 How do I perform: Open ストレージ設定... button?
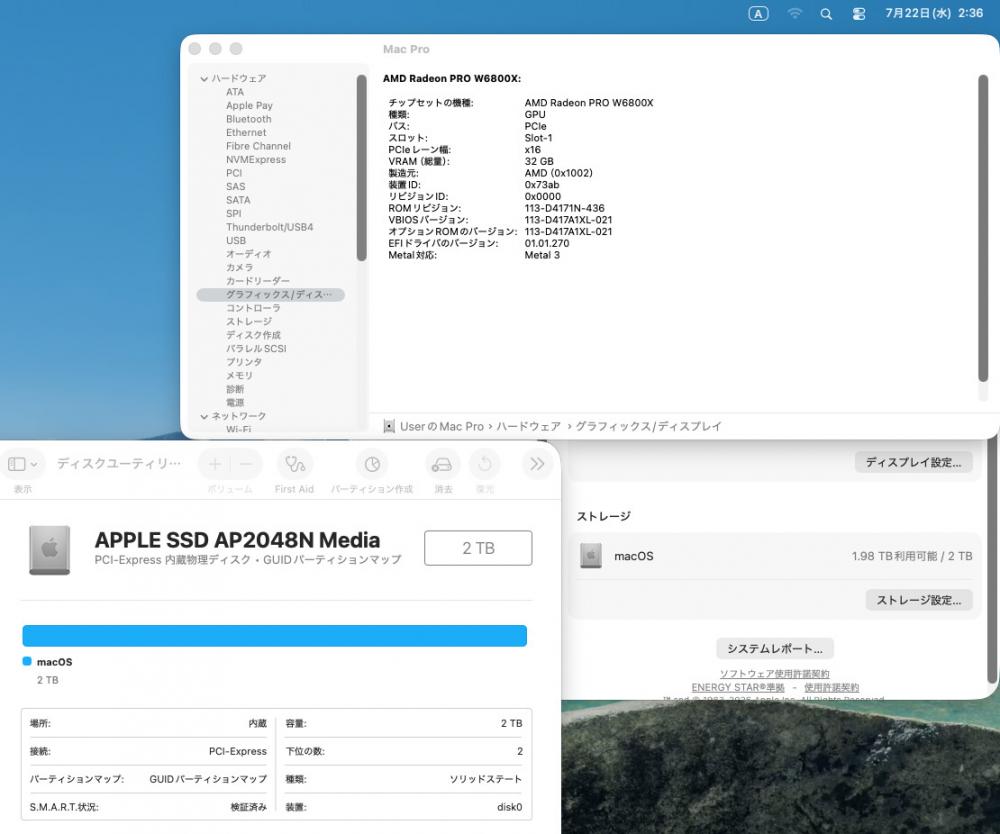pos(918,600)
